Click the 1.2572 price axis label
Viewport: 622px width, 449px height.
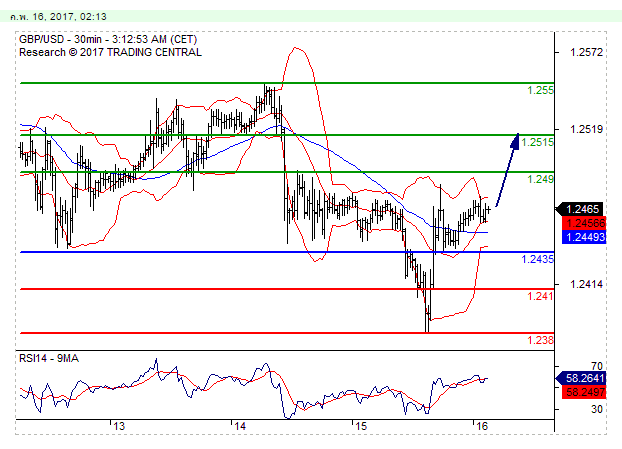pyautogui.click(x=586, y=52)
